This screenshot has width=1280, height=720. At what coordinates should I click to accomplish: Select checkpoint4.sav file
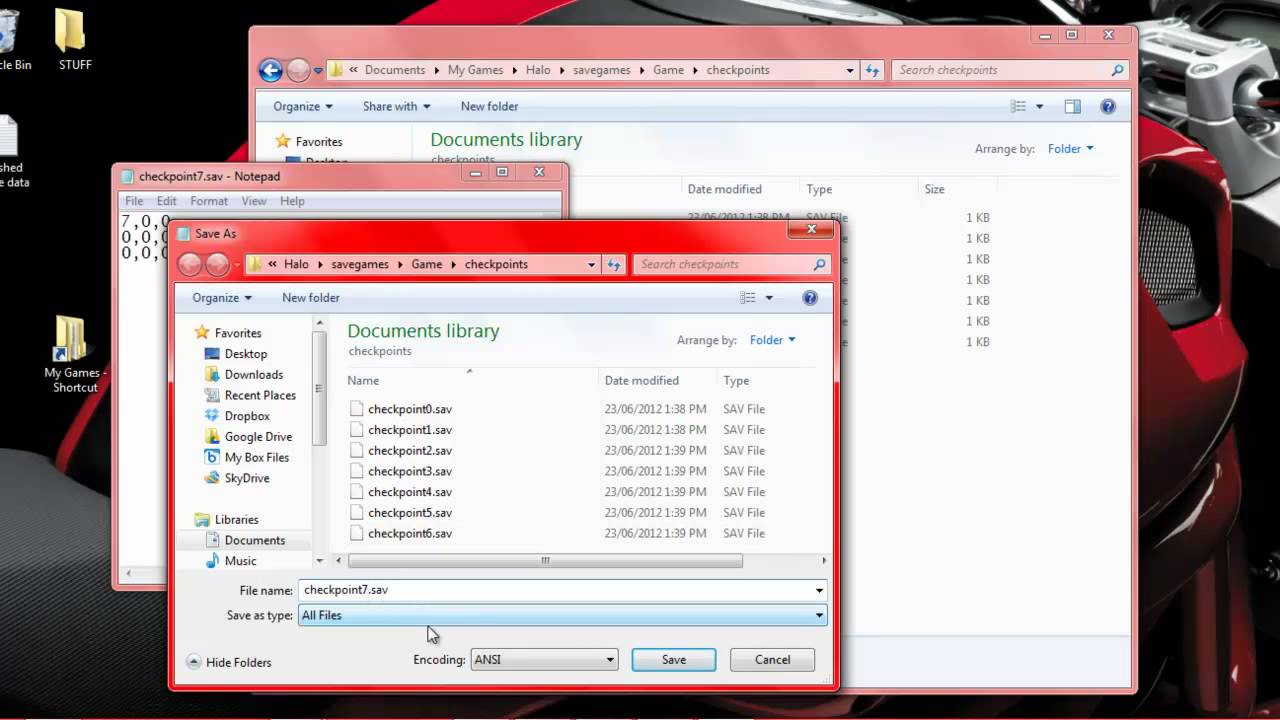[x=410, y=492]
